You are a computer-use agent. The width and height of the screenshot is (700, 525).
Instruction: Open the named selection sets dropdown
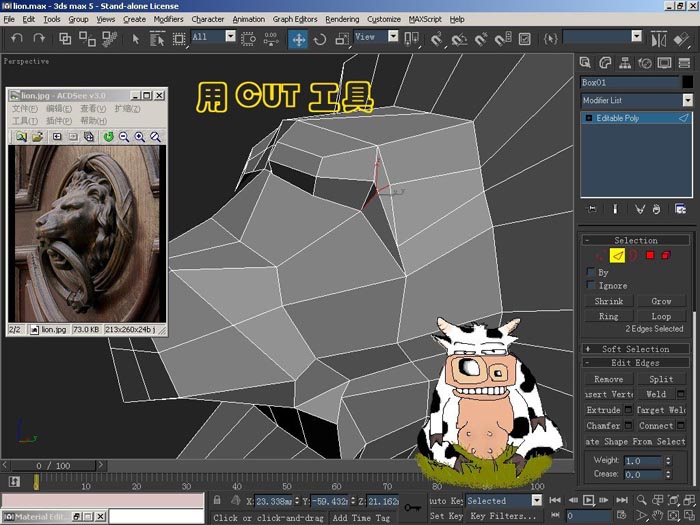[x=637, y=36]
